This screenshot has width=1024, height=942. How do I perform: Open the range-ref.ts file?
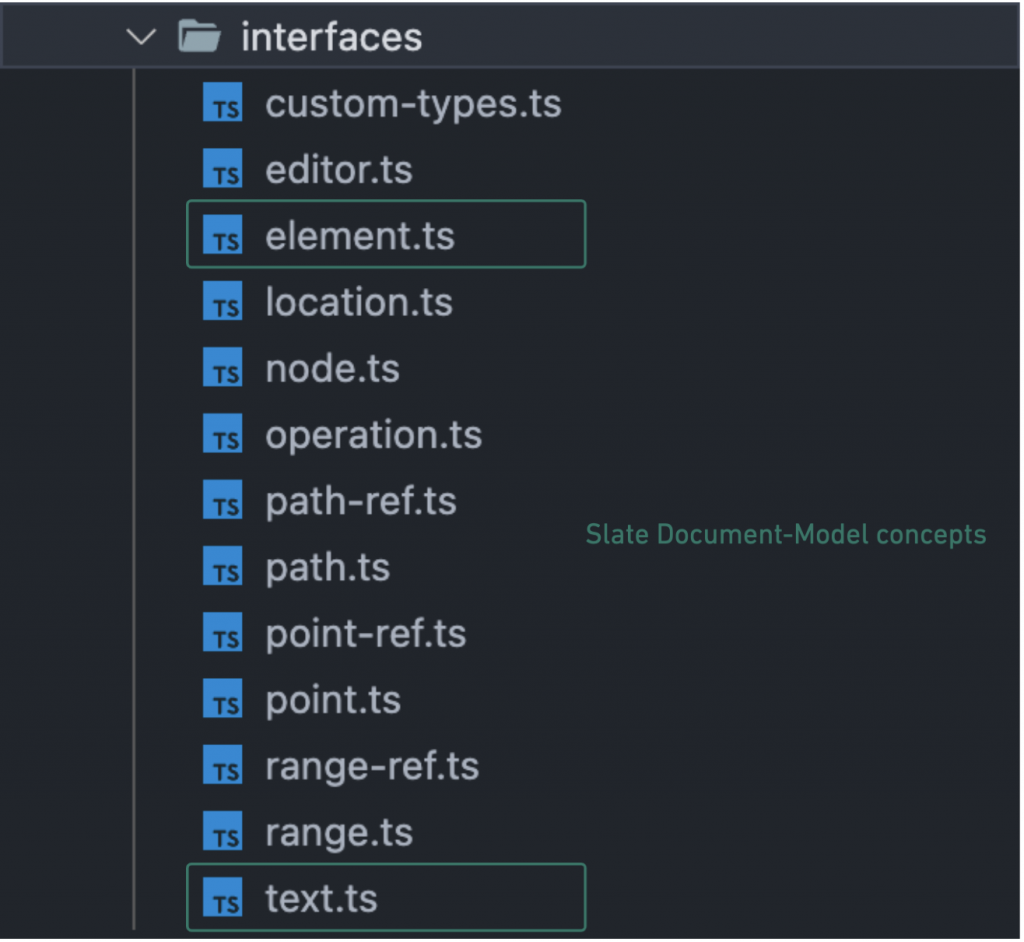(371, 766)
